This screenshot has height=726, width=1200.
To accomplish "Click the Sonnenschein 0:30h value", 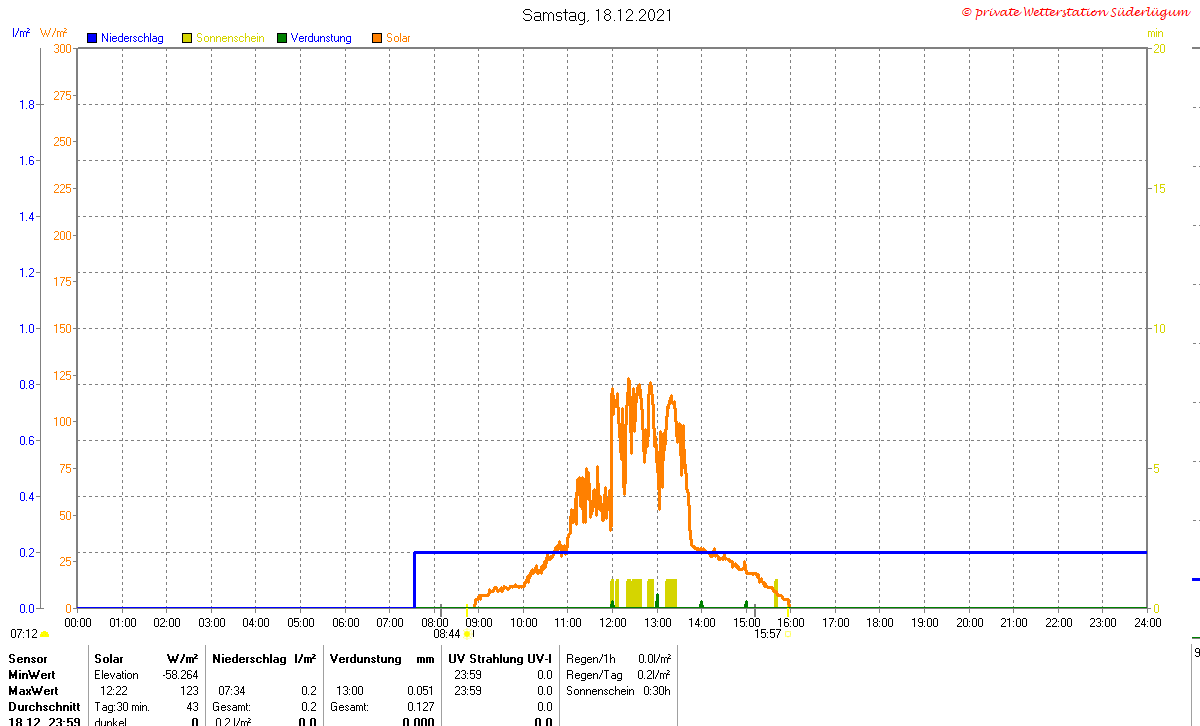I will (655, 691).
